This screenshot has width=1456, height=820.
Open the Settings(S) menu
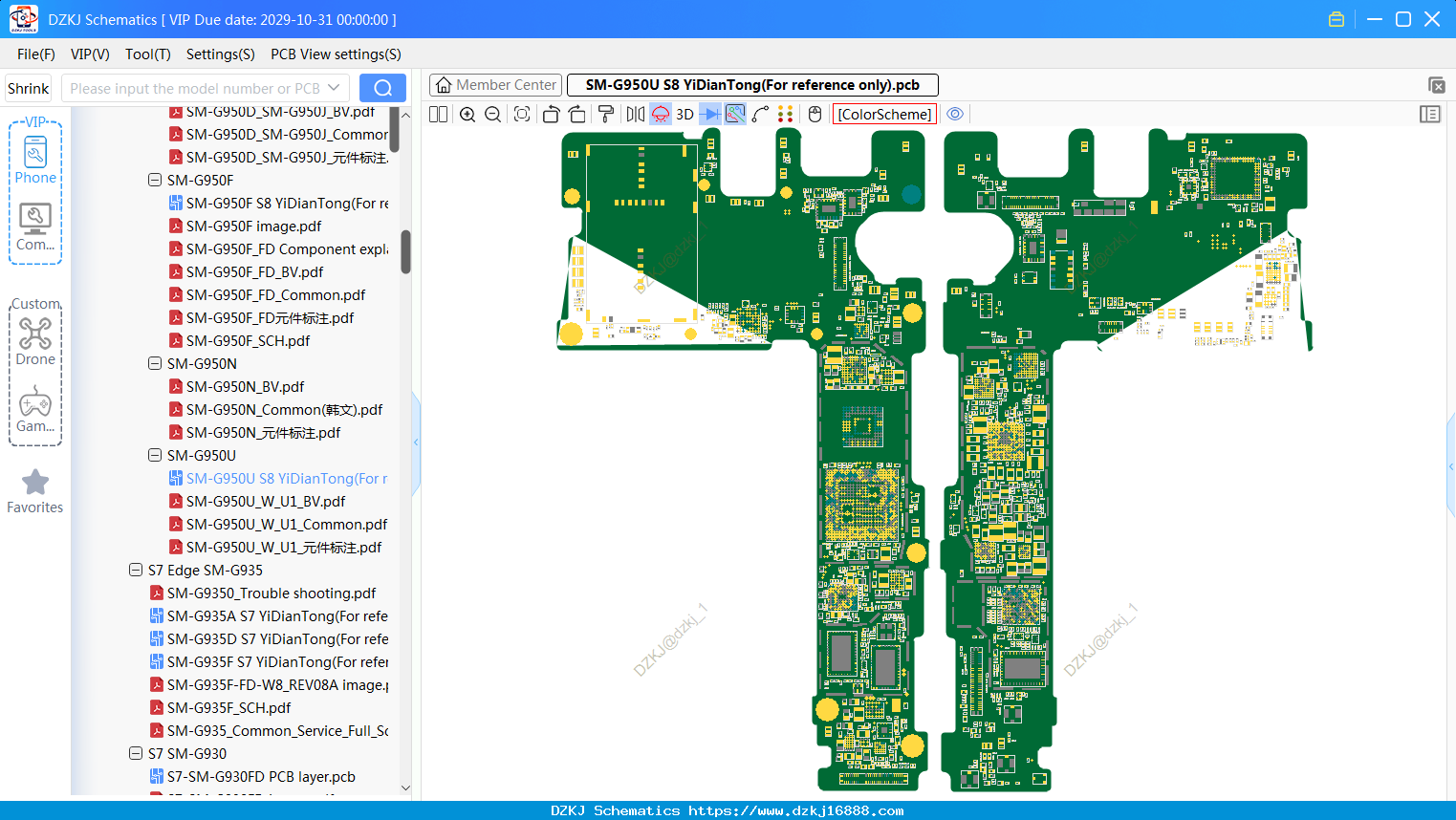pyautogui.click(x=221, y=54)
